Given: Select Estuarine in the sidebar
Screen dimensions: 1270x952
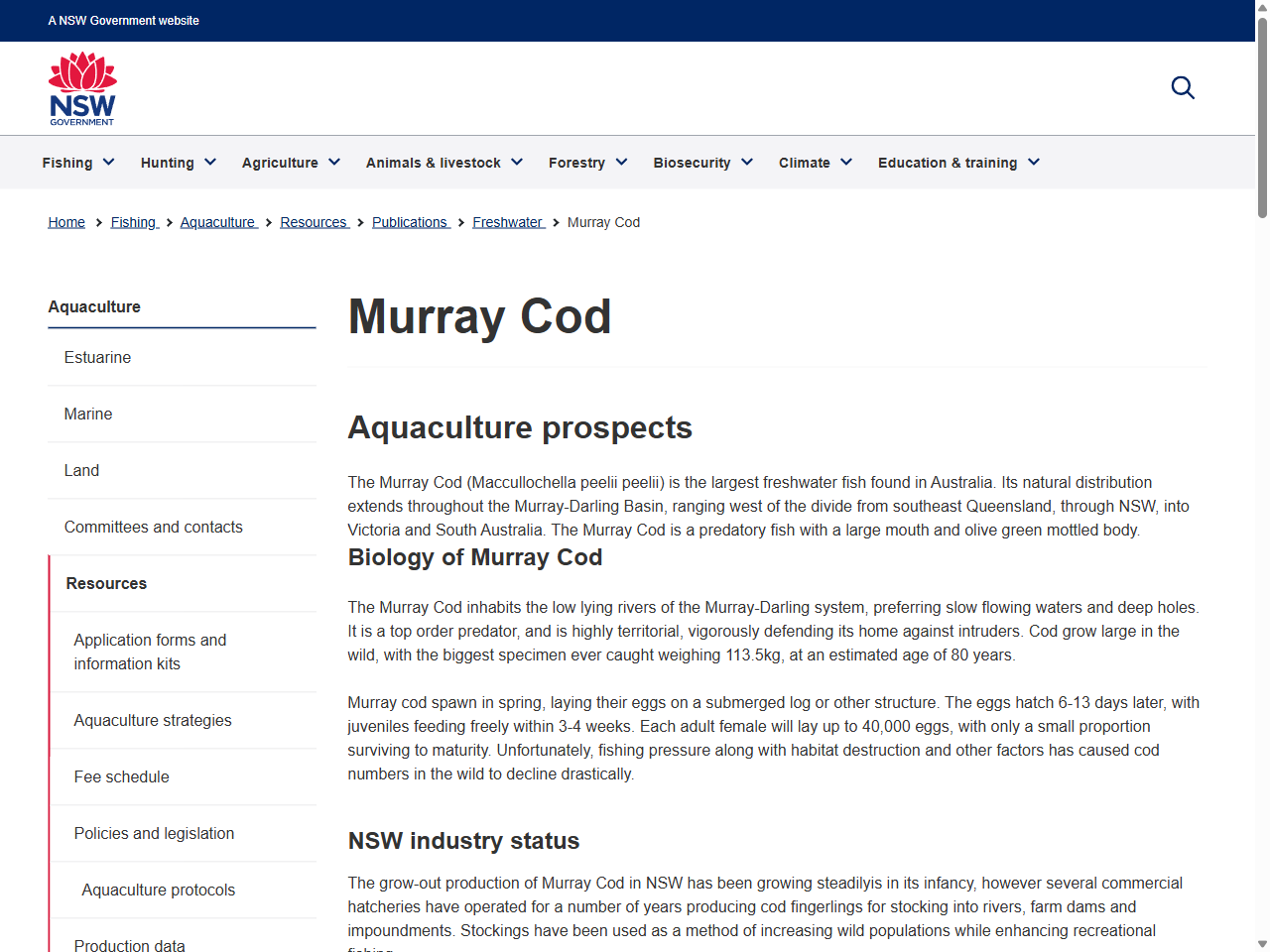Looking at the screenshot, I should click(97, 357).
